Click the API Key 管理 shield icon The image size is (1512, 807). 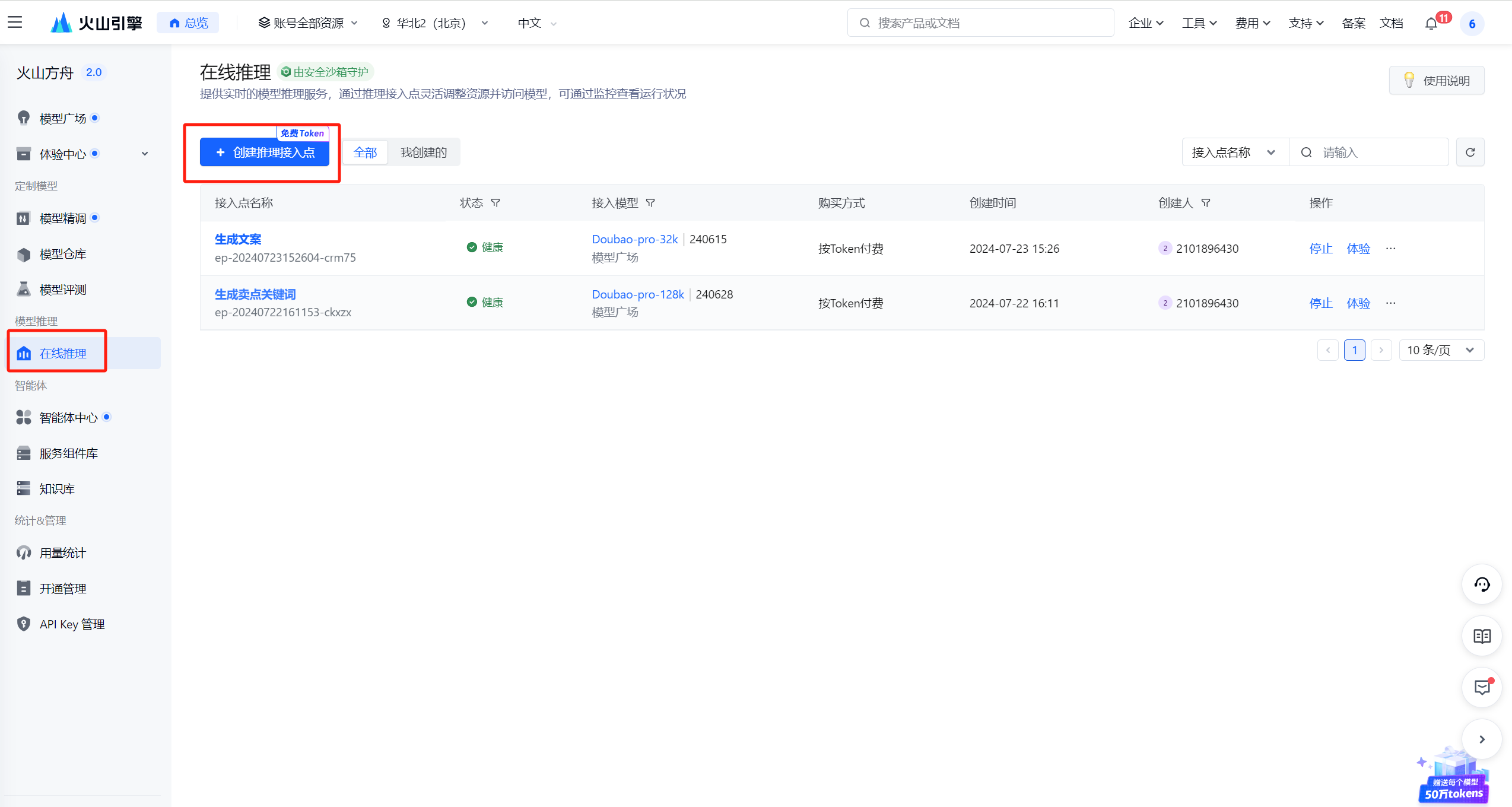click(24, 624)
